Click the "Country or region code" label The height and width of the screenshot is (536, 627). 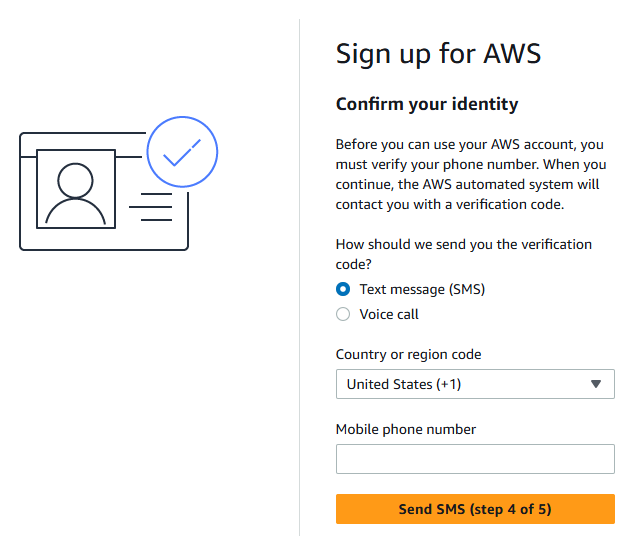(x=409, y=354)
